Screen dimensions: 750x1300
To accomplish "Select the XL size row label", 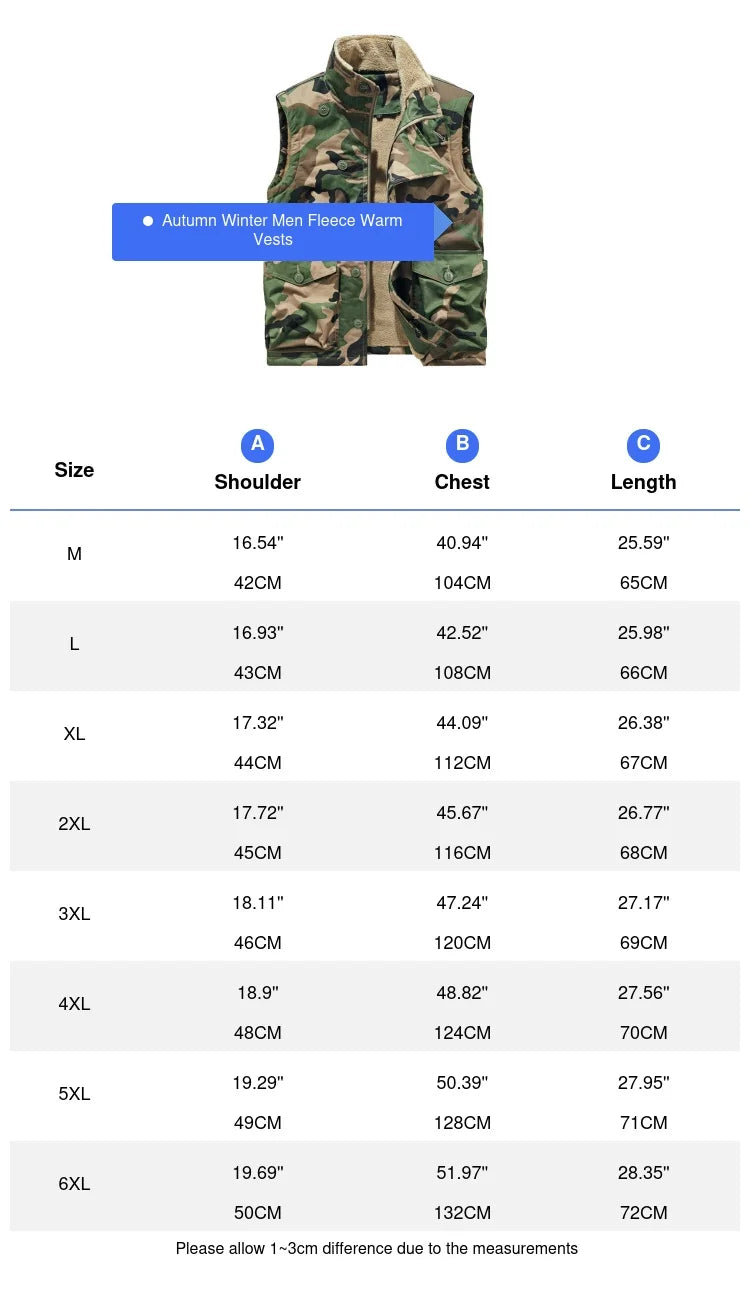I will (x=74, y=734).
